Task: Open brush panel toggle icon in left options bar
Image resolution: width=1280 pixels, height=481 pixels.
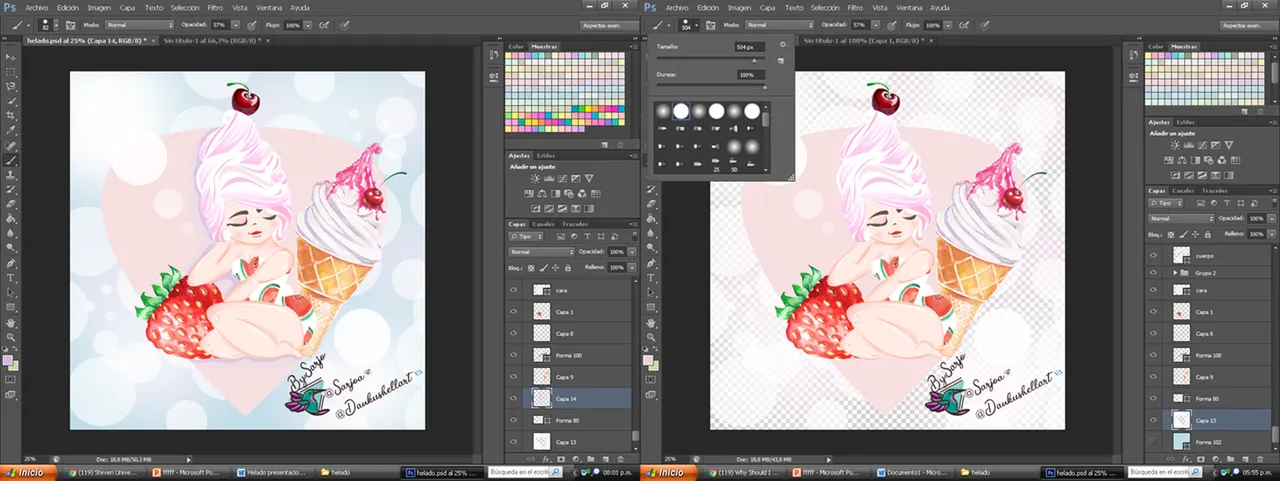Action: point(72,23)
